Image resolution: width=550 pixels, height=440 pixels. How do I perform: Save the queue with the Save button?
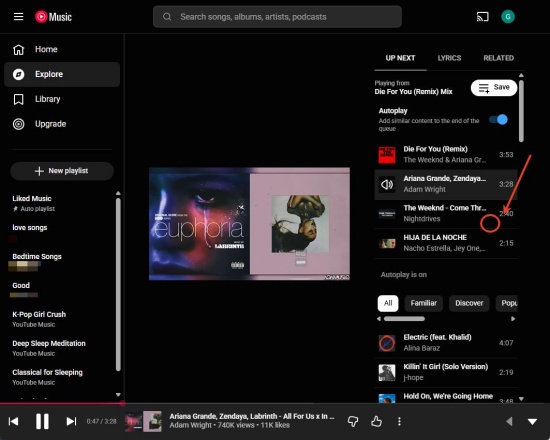click(x=494, y=87)
